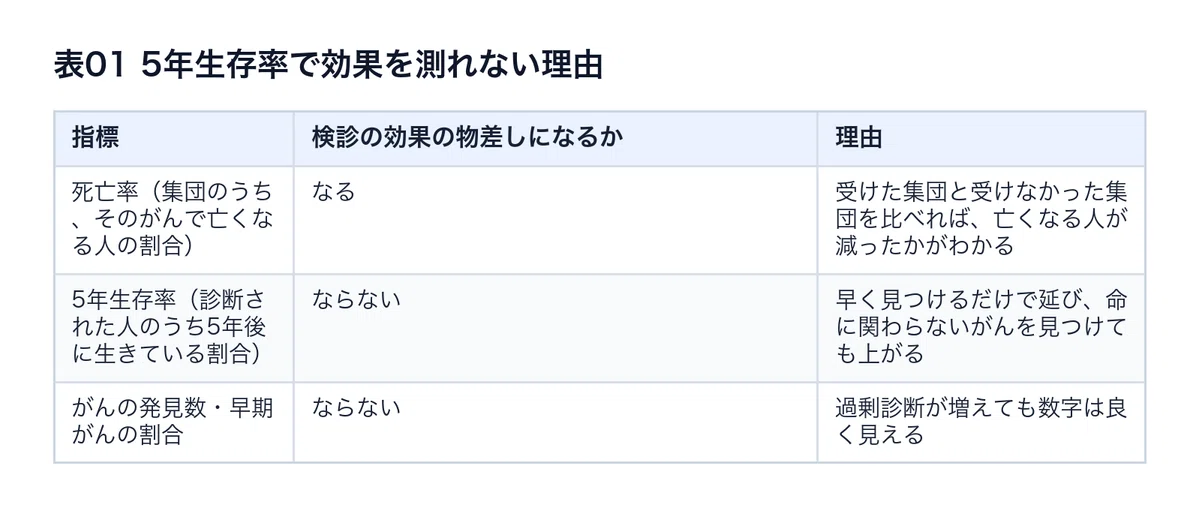
Task: Click the table title 表01 5年生存率で効果を測れない理由
Action: (x=328, y=66)
